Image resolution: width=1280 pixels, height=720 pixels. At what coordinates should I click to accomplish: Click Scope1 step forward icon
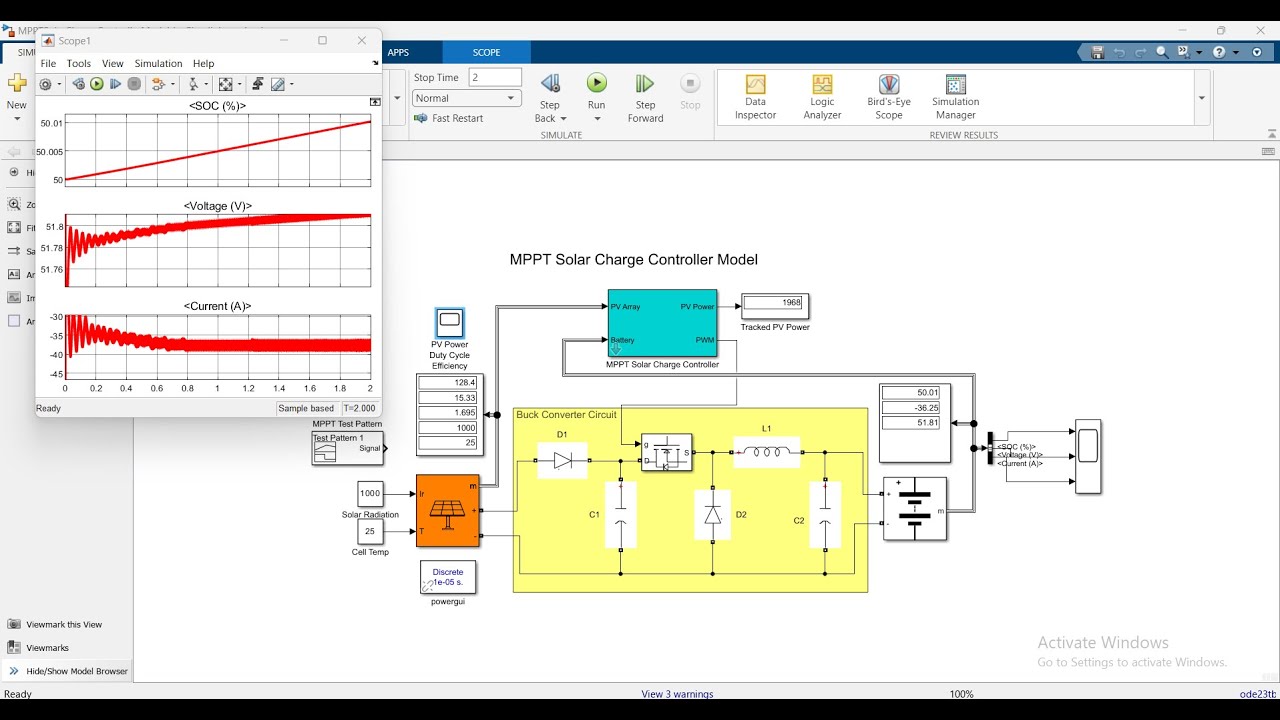(x=115, y=84)
